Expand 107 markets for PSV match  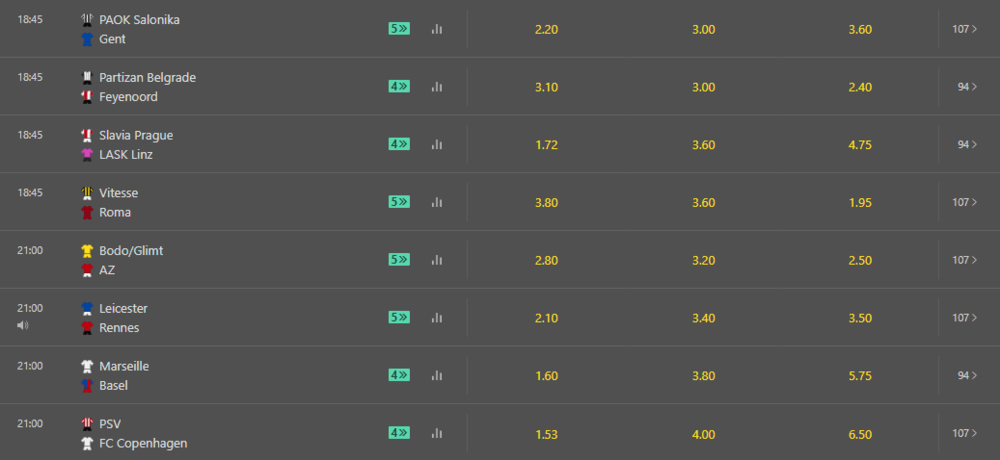(x=964, y=433)
